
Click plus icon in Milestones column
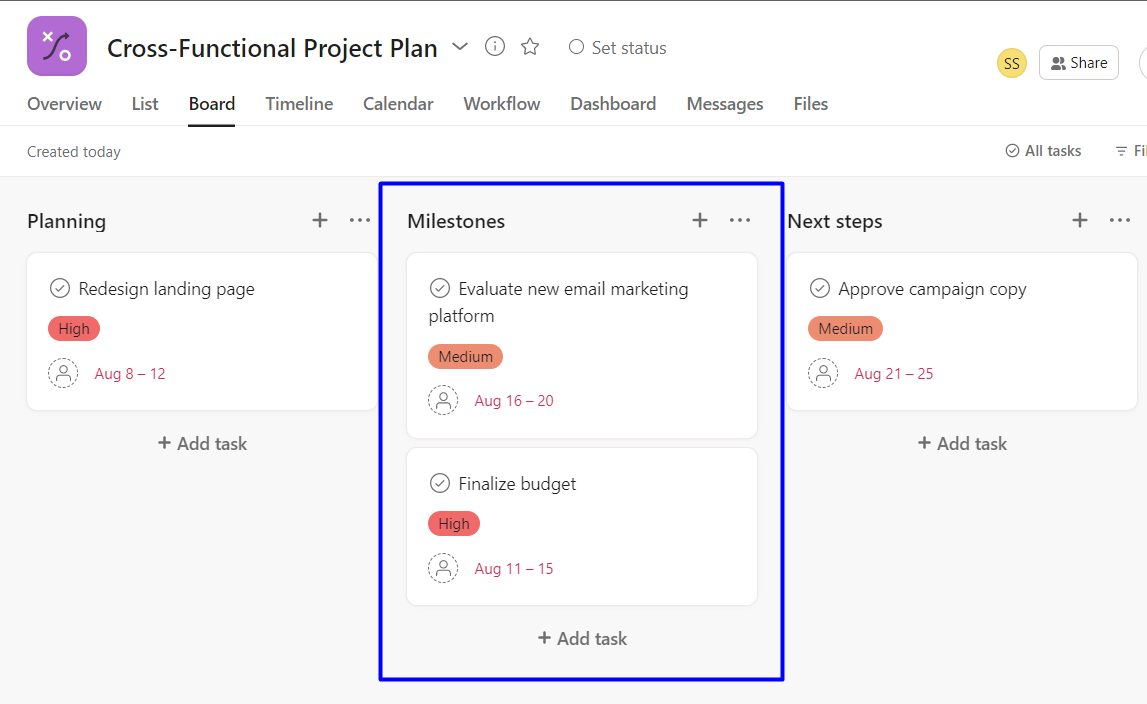(700, 220)
